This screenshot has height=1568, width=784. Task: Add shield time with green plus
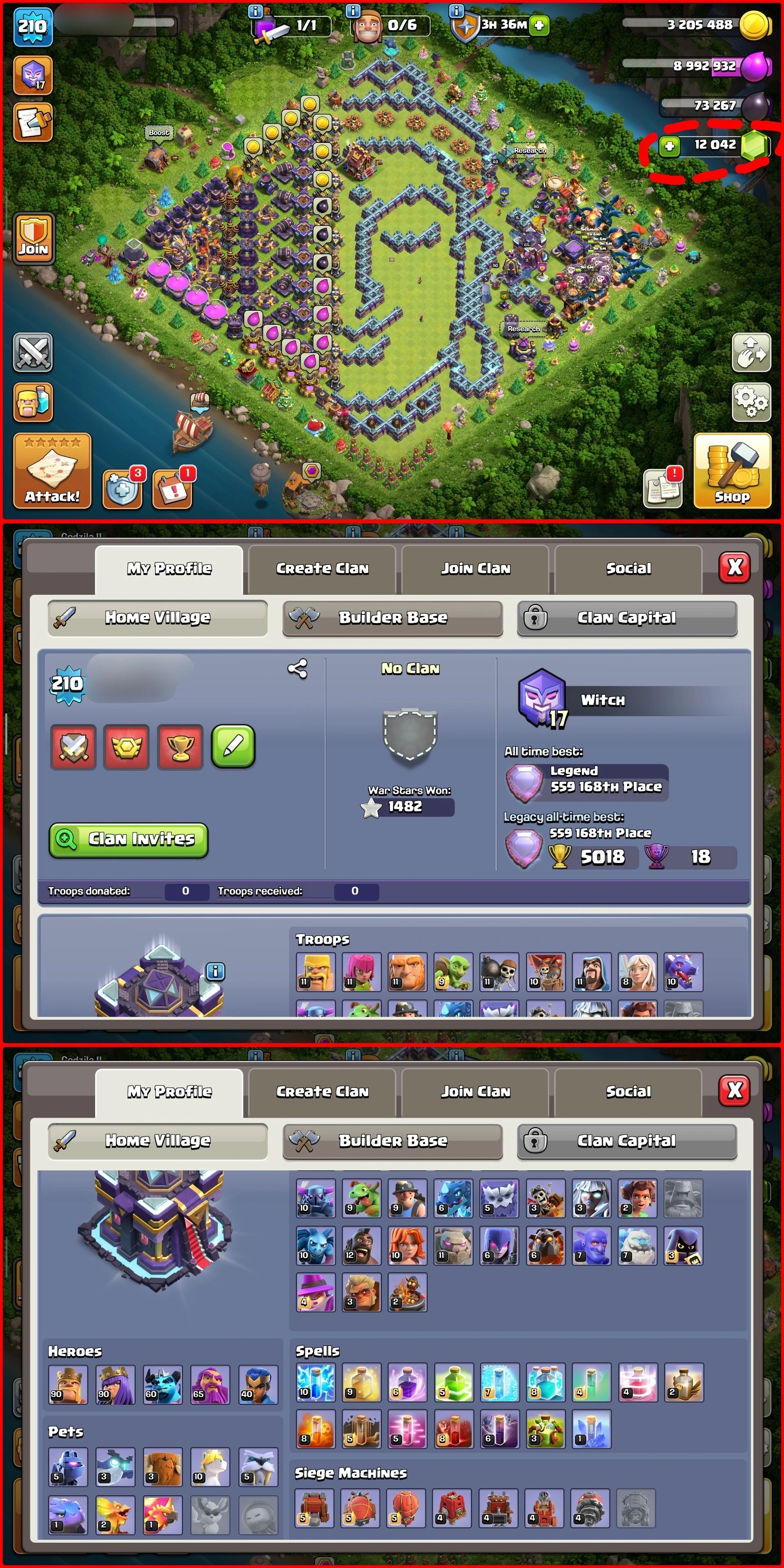coord(539,26)
